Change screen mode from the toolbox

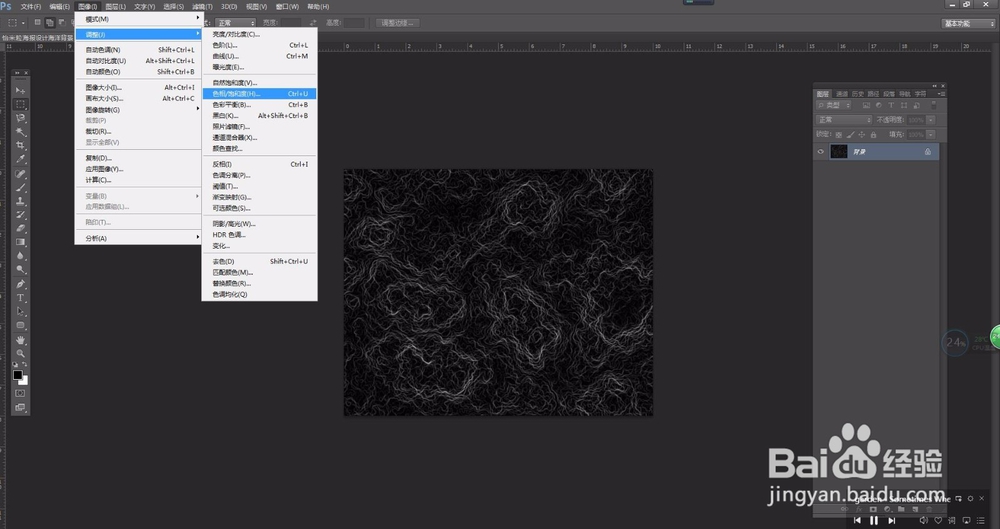click(x=20, y=407)
